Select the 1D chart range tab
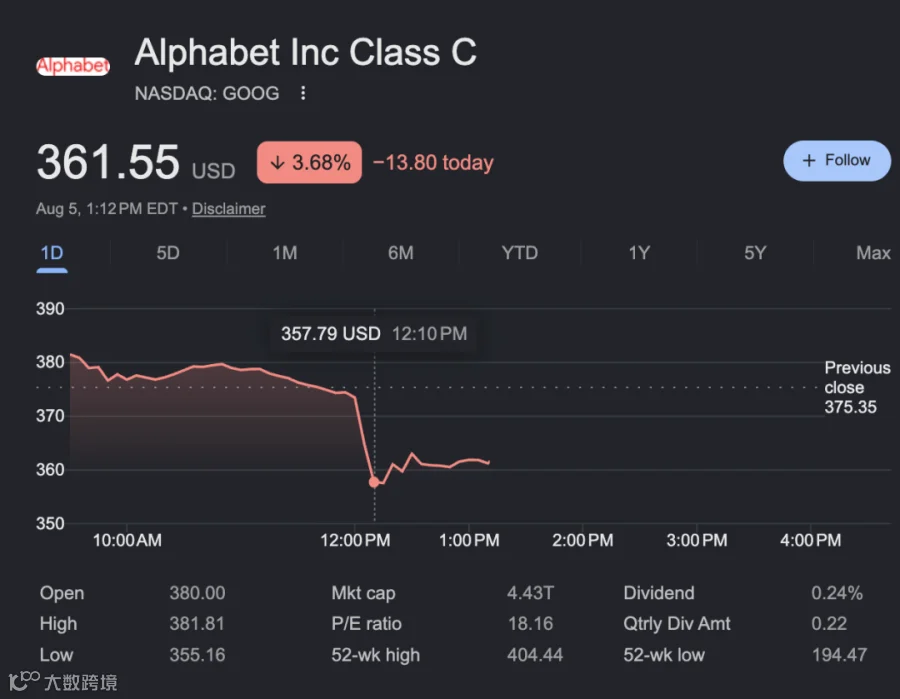Image resolution: width=900 pixels, height=699 pixels. [x=52, y=253]
